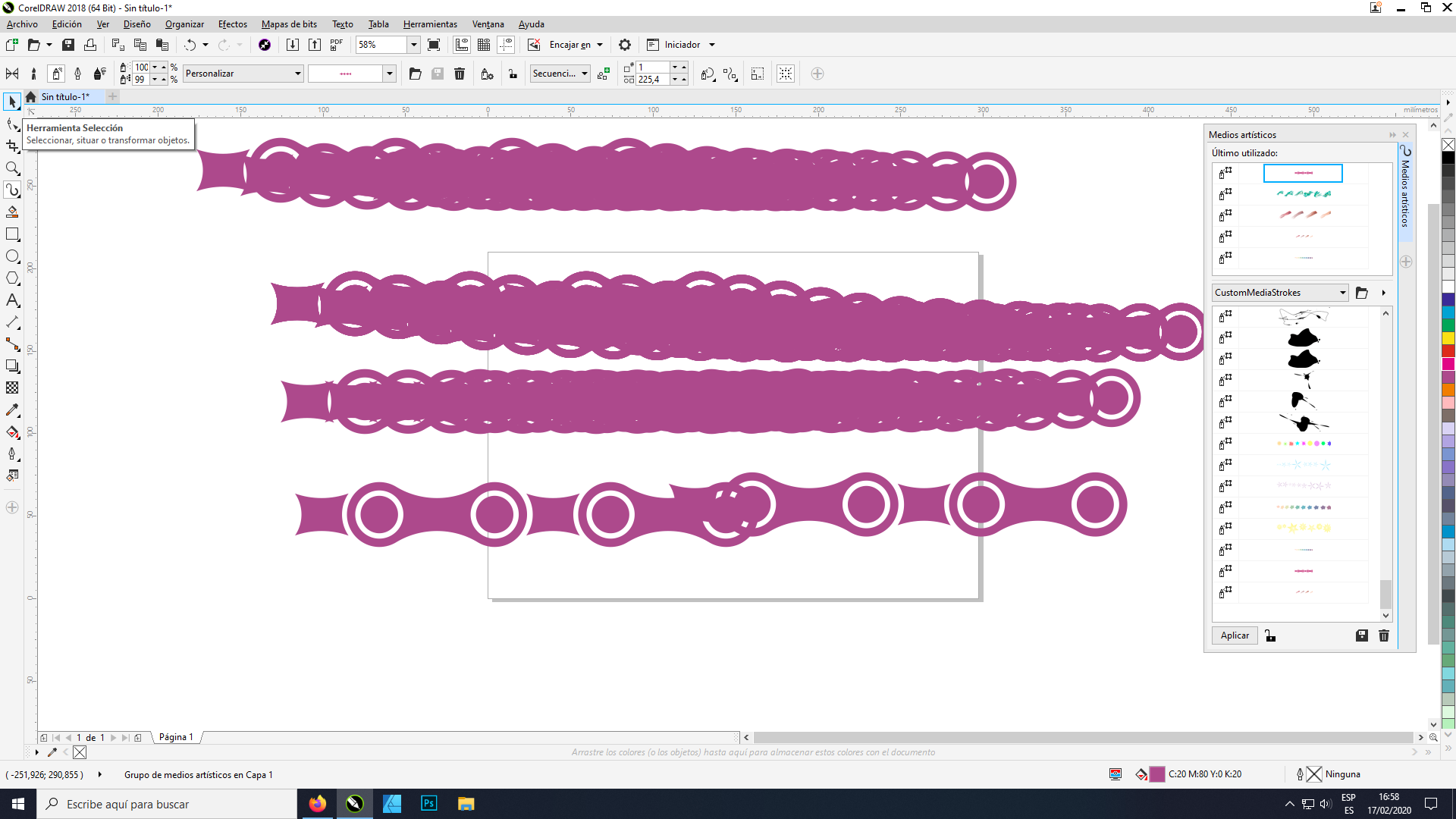Open the Herramientas menu

(x=430, y=24)
